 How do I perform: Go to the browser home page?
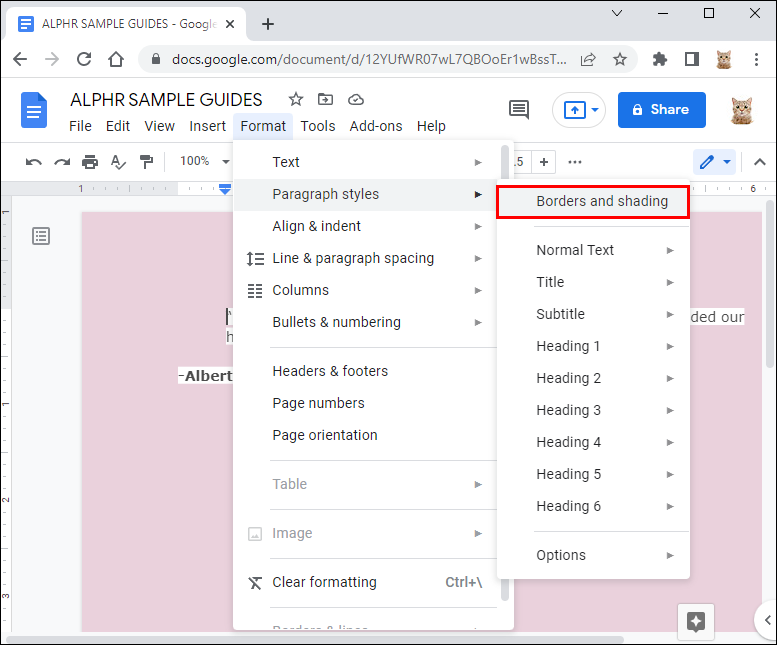[x=116, y=59]
